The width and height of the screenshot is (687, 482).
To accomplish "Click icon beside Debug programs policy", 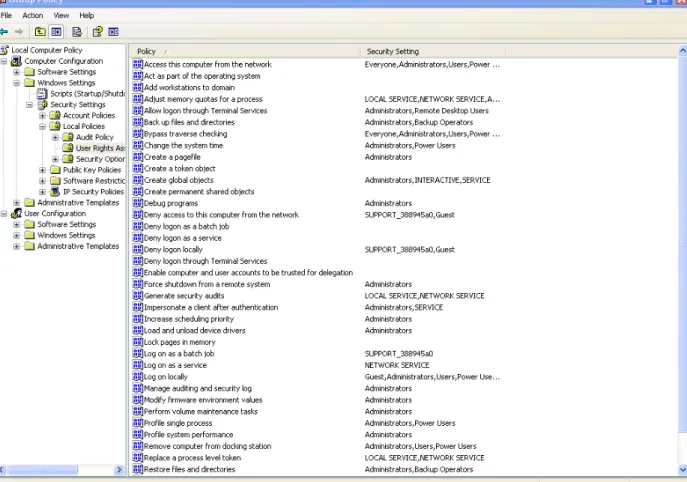I will (138, 203).
